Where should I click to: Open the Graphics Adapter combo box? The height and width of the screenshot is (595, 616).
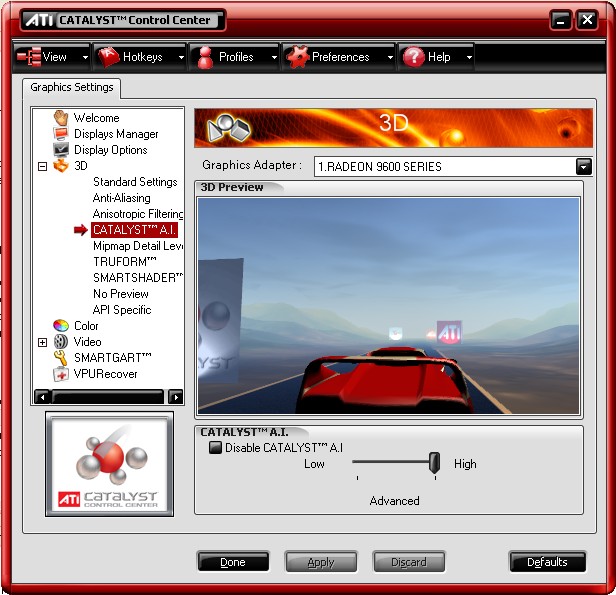[453, 167]
